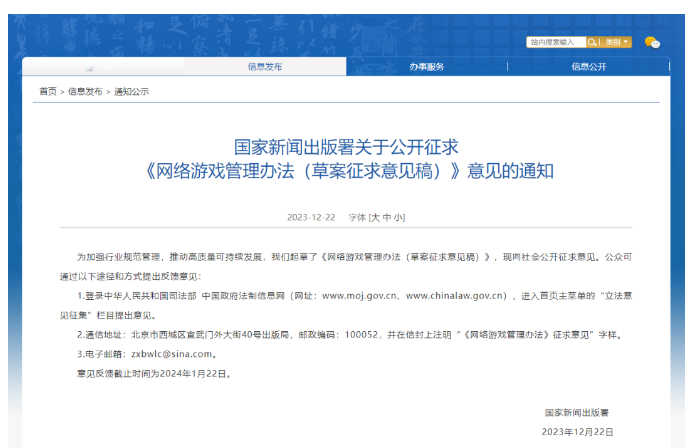Click the www.chinalaw.gov.cn URL text

tap(452, 297)
